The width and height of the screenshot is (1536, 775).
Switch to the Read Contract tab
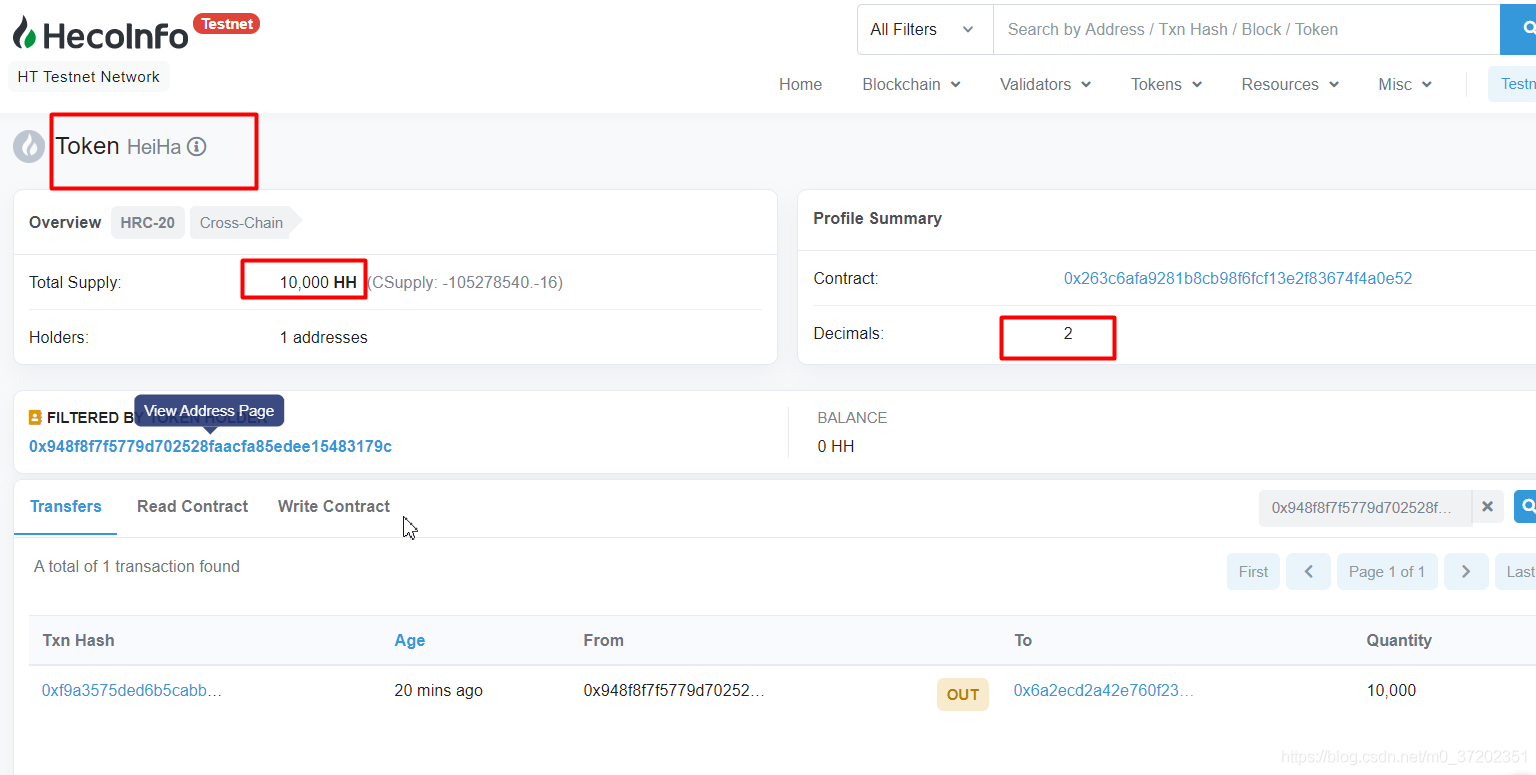click(192, 506)
